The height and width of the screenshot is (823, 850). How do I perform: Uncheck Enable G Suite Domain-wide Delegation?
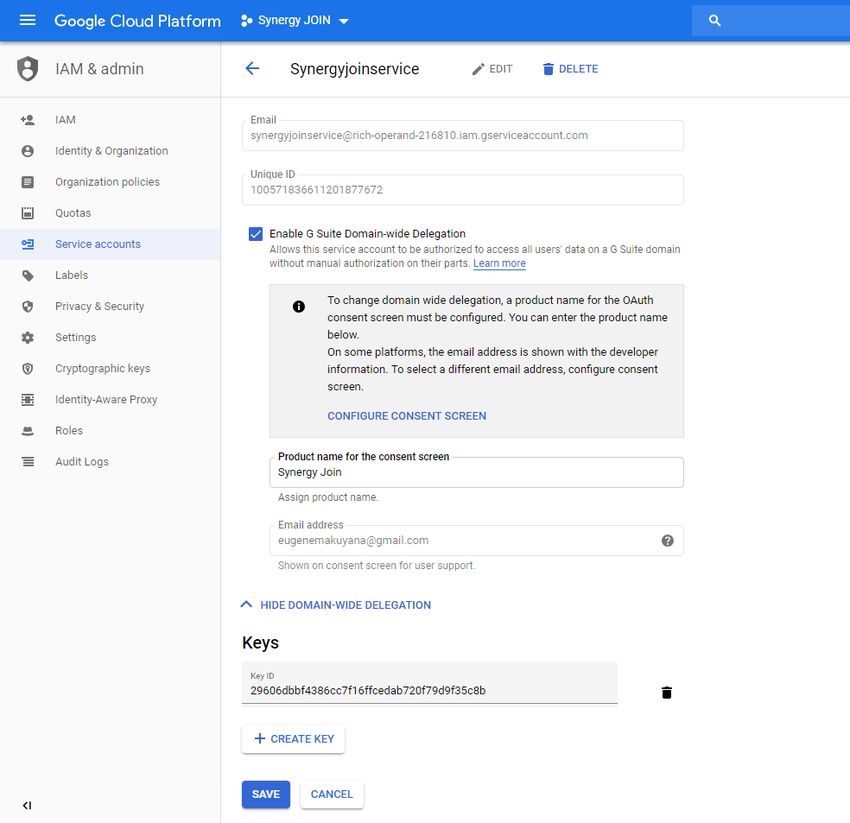(x=255, y=234)
